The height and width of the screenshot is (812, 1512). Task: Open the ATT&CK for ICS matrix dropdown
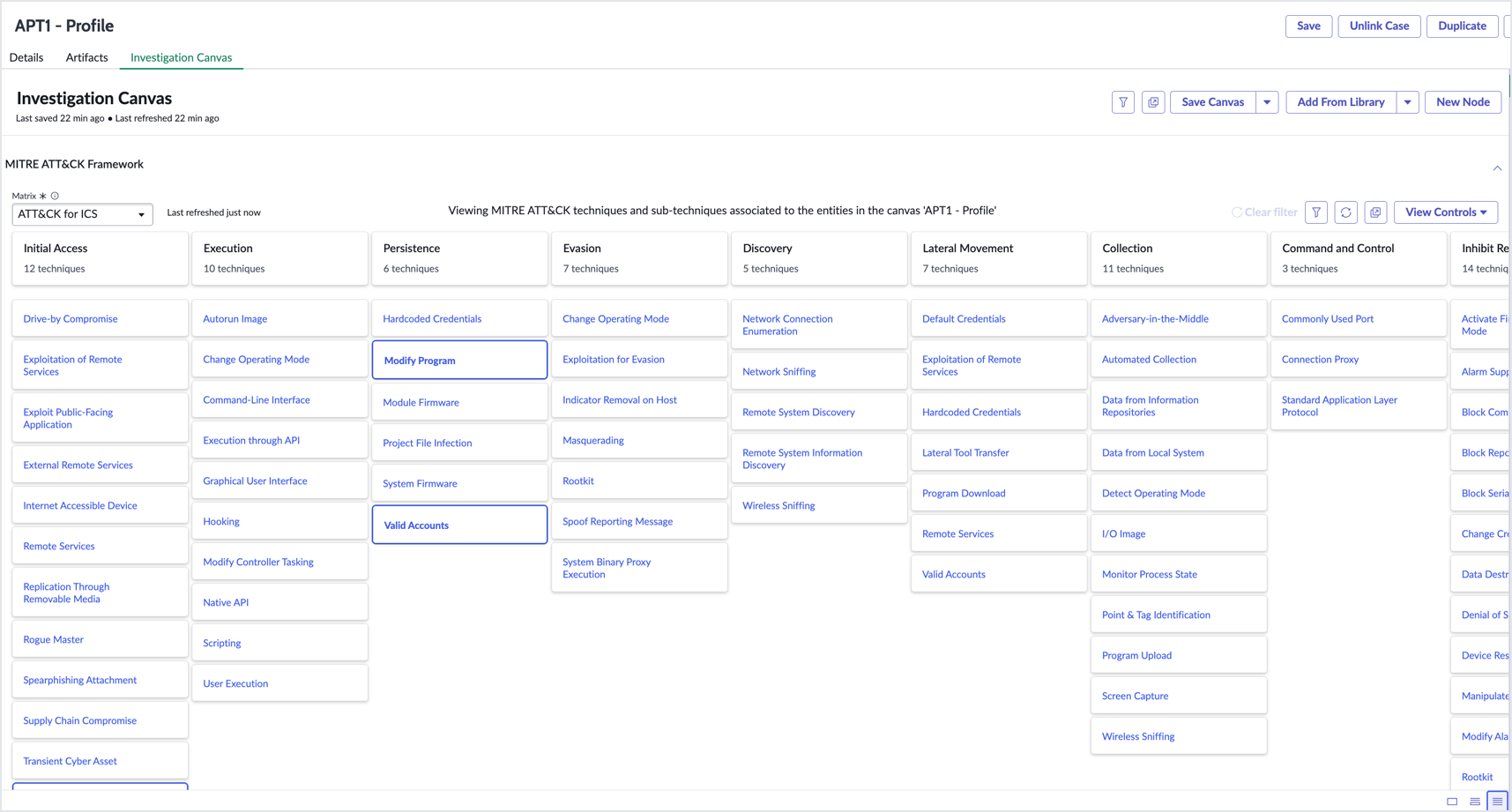tap(82, 214)
